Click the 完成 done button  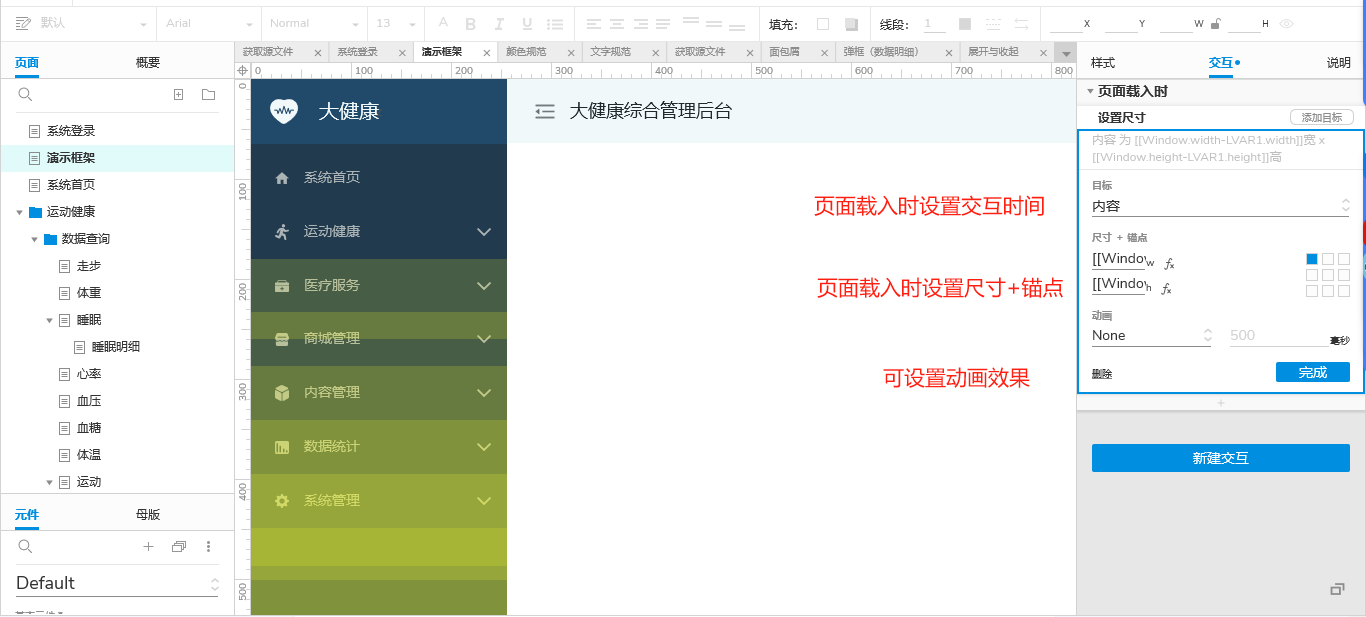[x=1313, y=372]
